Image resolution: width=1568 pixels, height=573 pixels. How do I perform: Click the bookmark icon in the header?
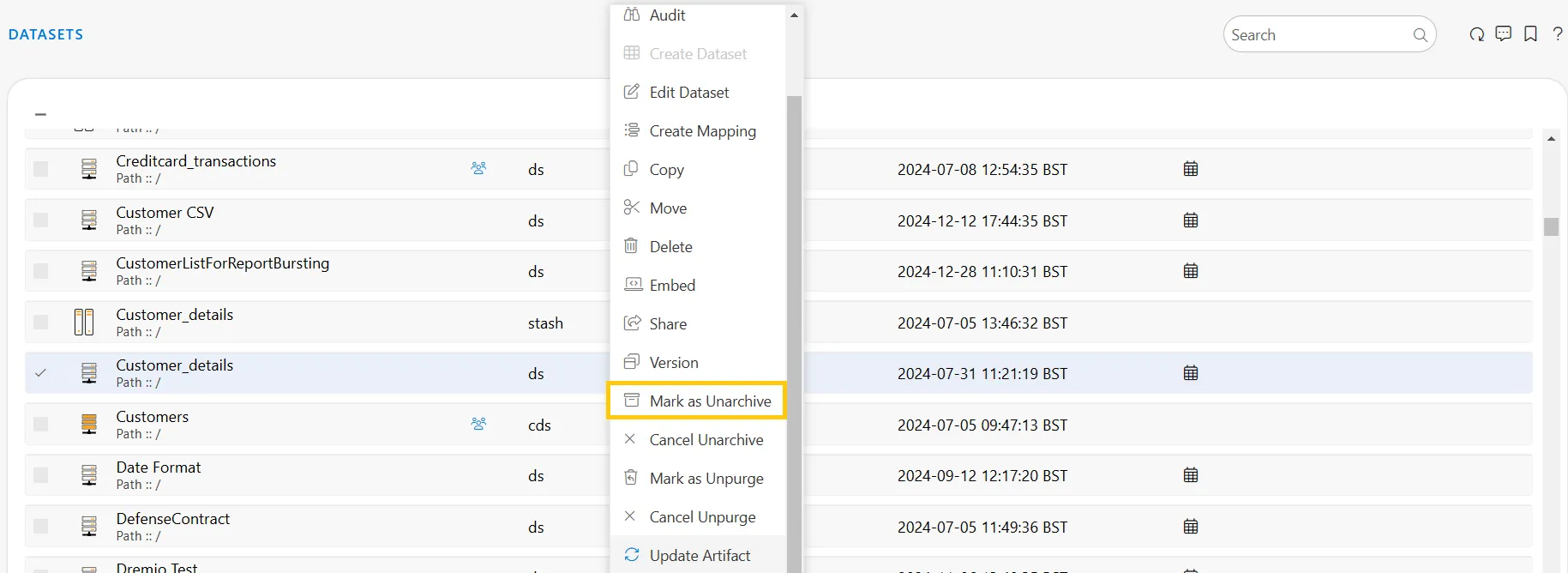click(x=1530, y=34)
